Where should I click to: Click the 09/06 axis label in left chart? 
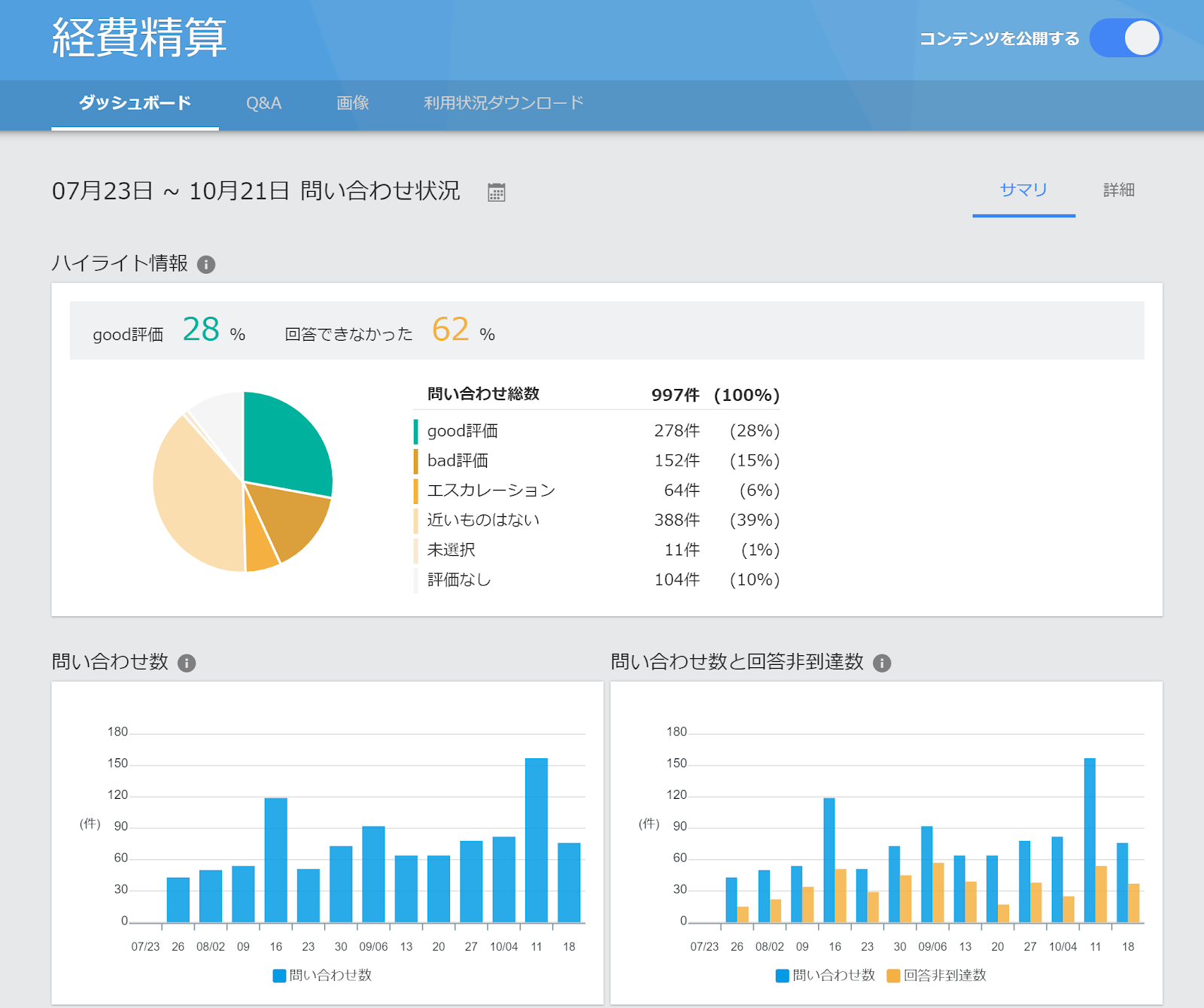(373, 947)
